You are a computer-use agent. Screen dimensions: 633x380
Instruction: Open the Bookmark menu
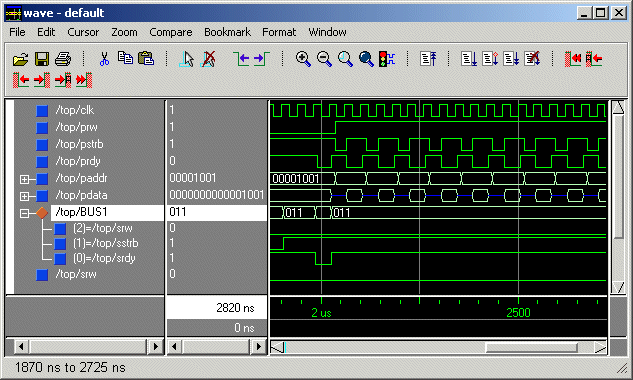227,32
